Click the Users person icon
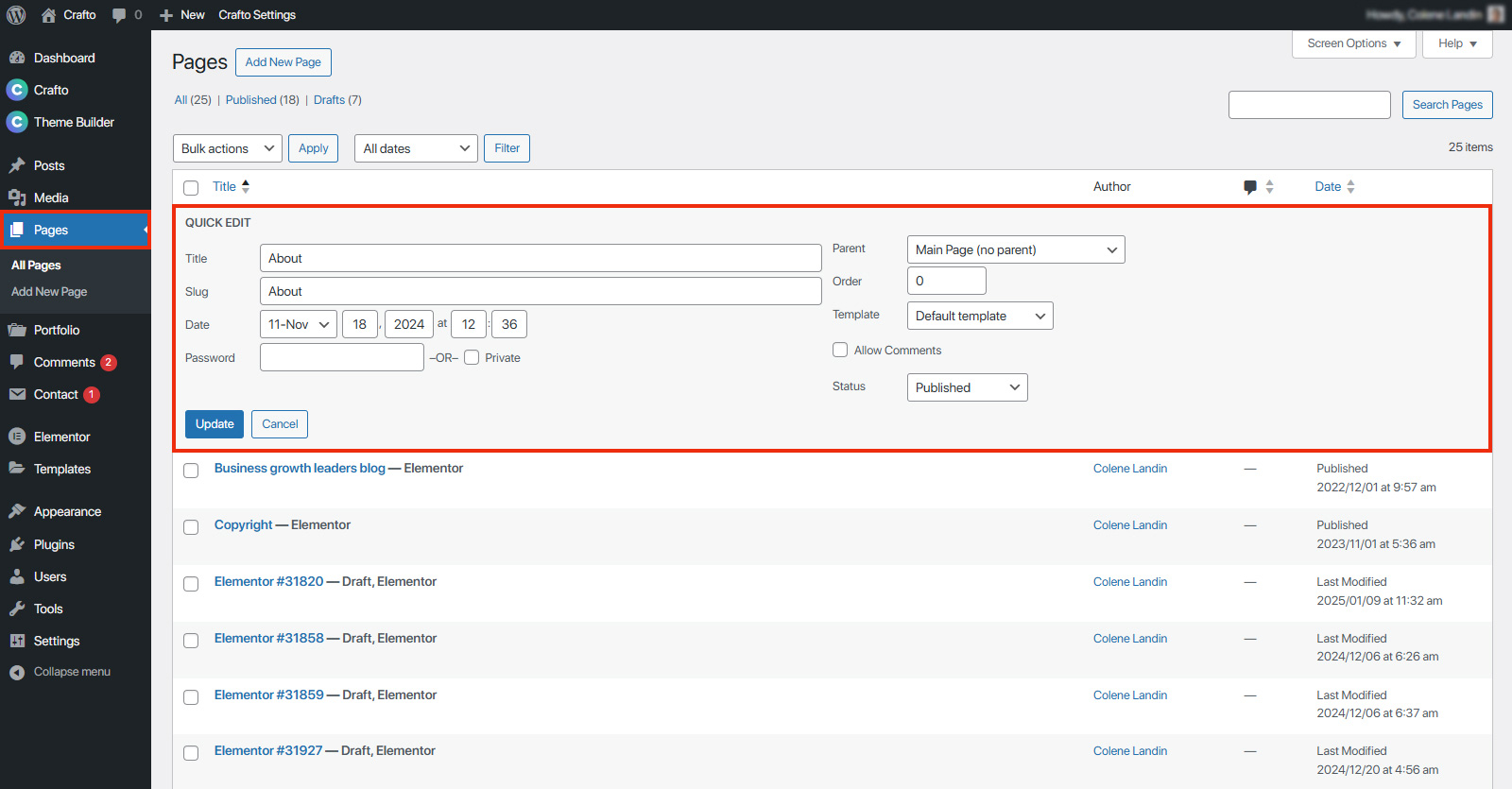Image resolution: width=1512 pixels, height=789 pixels. [17, 576]
